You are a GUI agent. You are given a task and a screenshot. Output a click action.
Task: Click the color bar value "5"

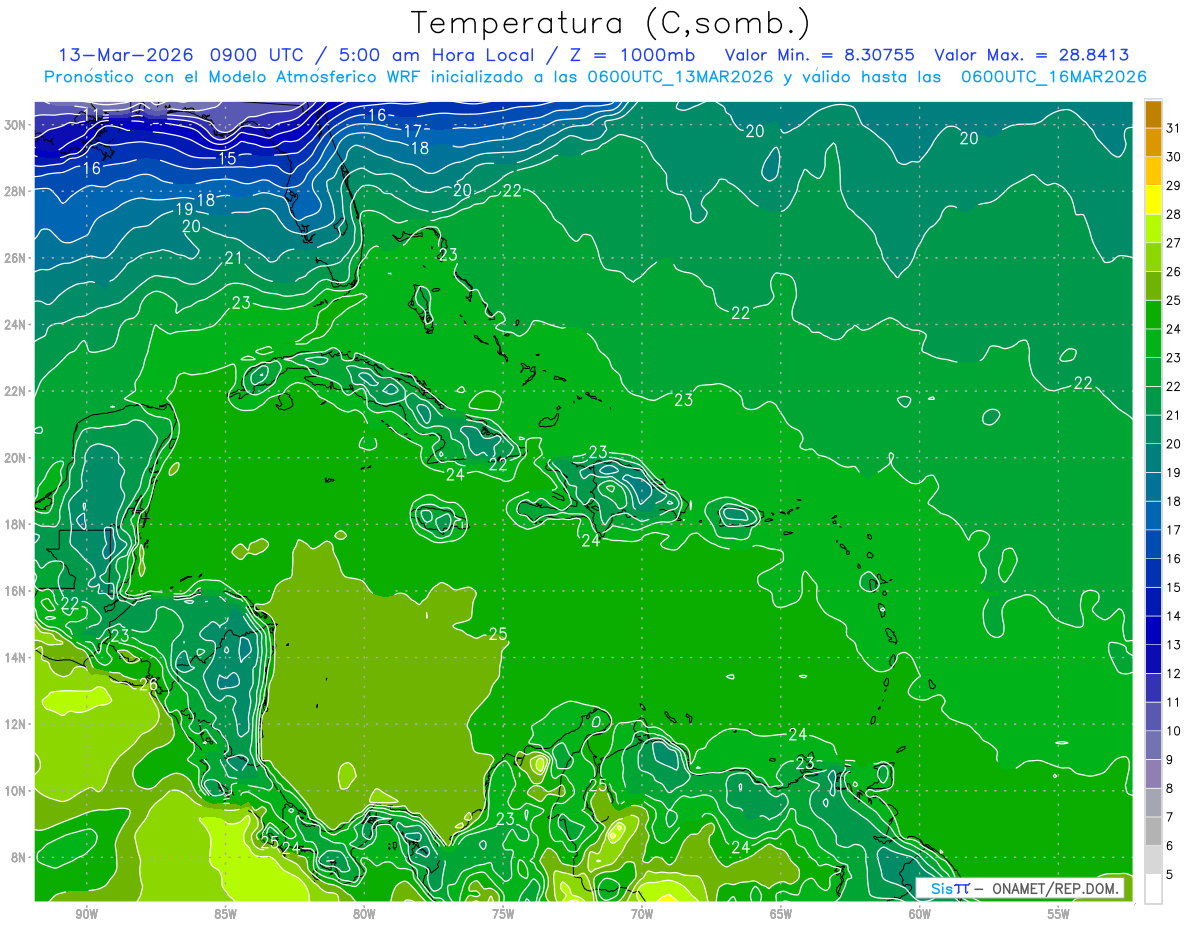pyautogui.click(x=1169, y=875)
